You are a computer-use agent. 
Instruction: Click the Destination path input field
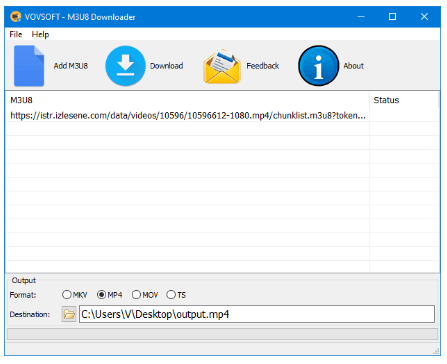click(x=257, y=314)
